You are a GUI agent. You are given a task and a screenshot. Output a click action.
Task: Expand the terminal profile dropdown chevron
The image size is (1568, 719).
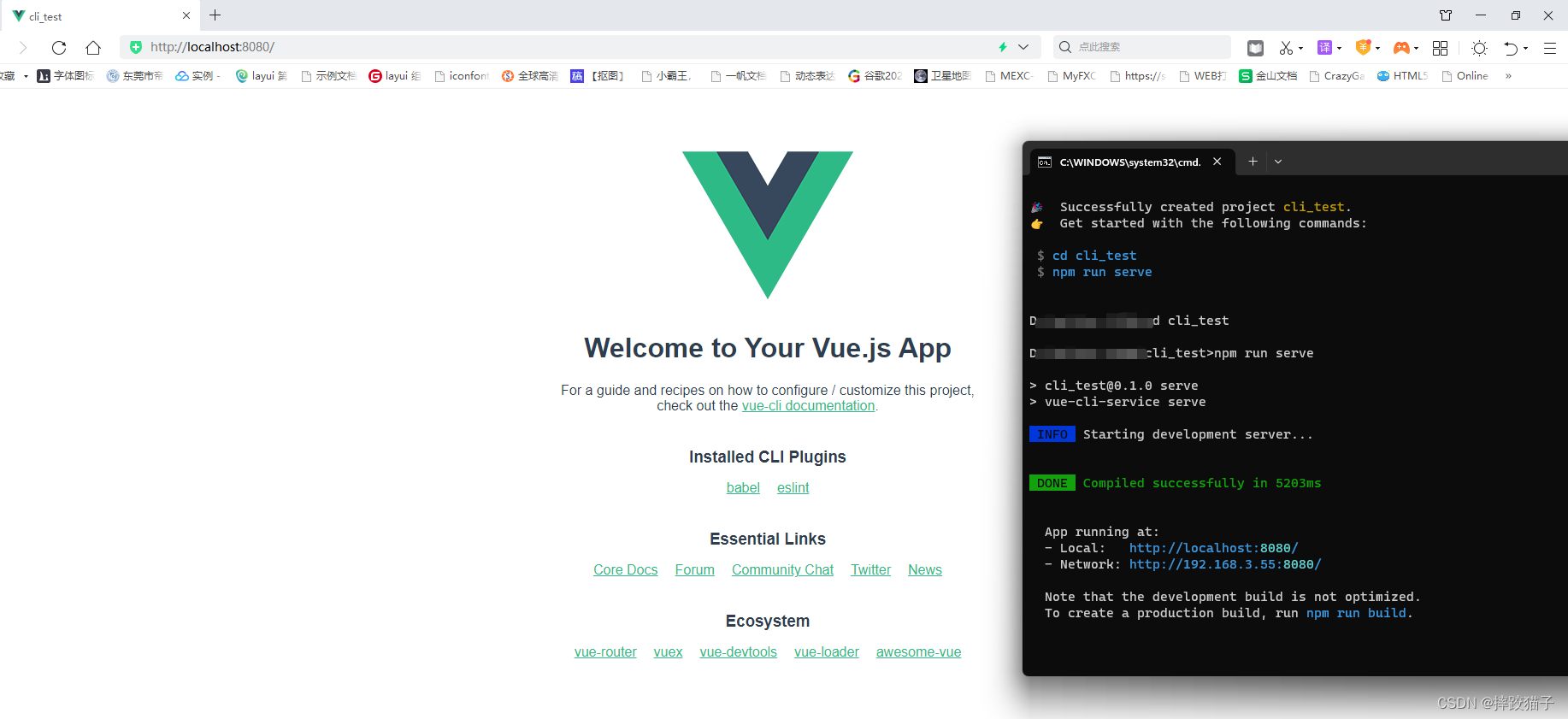[1278, 162]
